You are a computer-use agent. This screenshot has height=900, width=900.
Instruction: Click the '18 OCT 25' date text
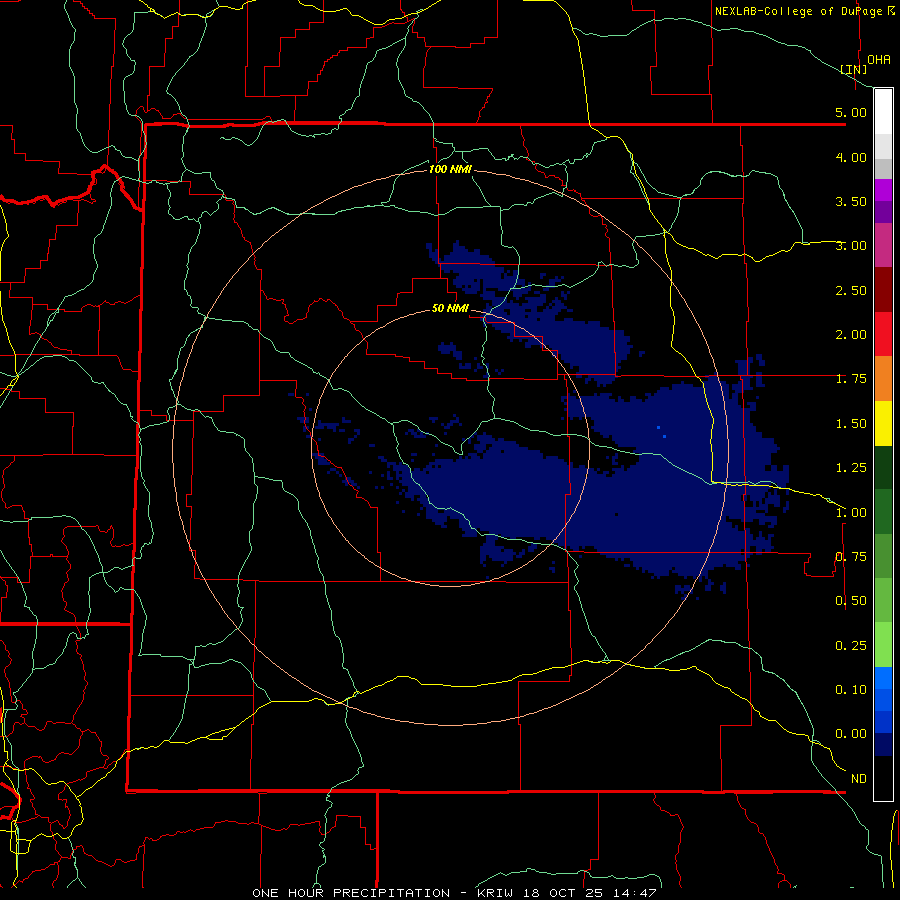(x=563, y=893)
